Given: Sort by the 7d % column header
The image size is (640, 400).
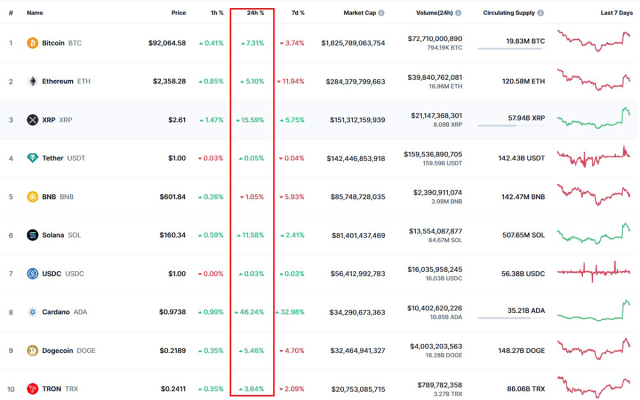Looking at the screenshot, I should pos(297,13).
